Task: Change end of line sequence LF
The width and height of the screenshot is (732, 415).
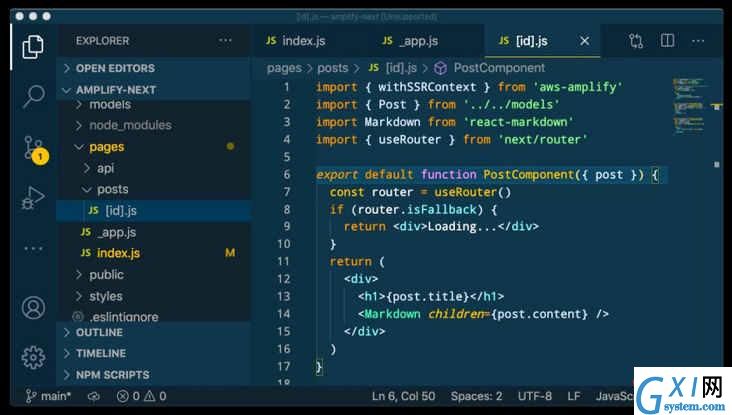Action: 574,396
